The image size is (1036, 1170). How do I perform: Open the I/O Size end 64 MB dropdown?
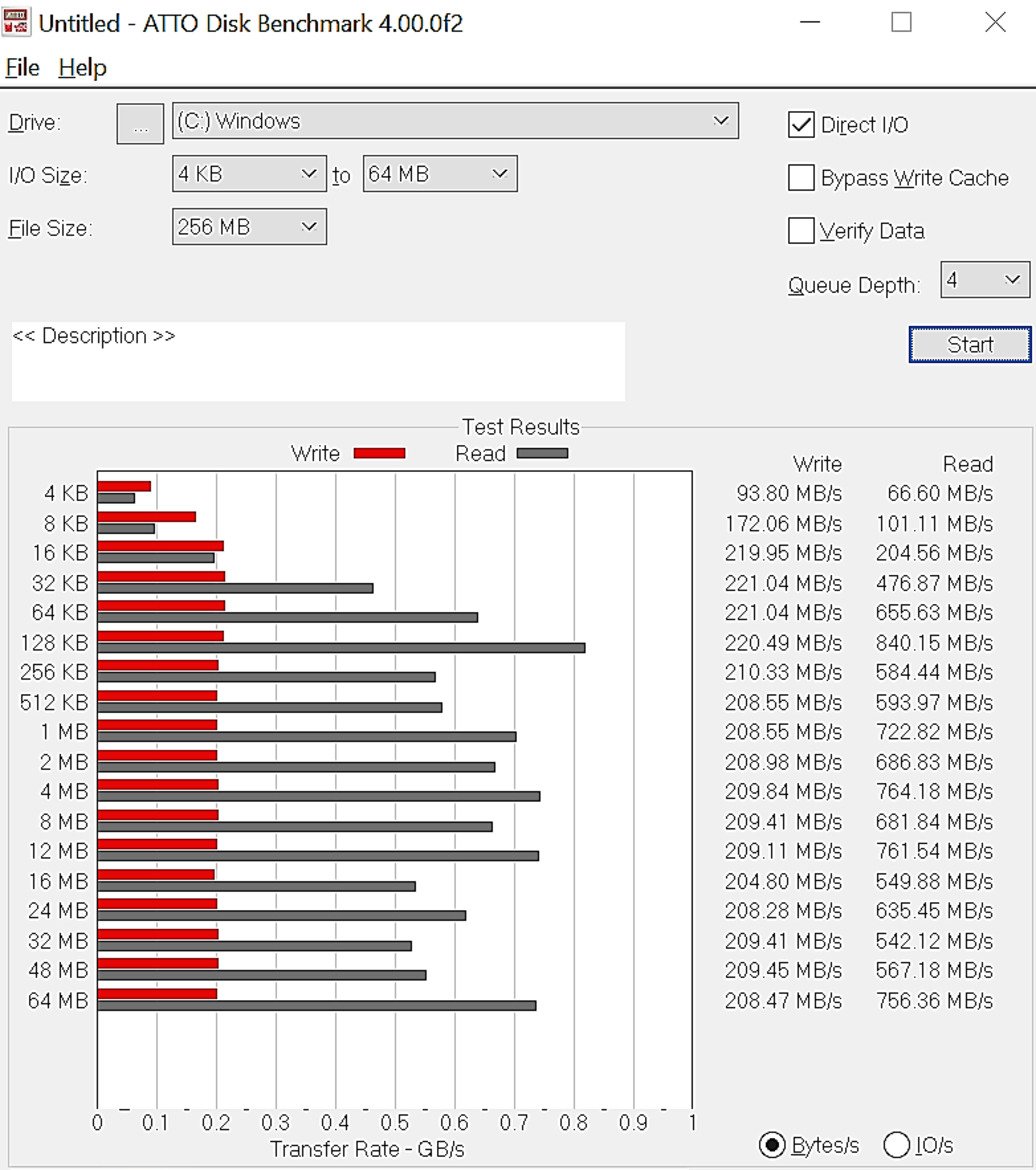(440, 174)
